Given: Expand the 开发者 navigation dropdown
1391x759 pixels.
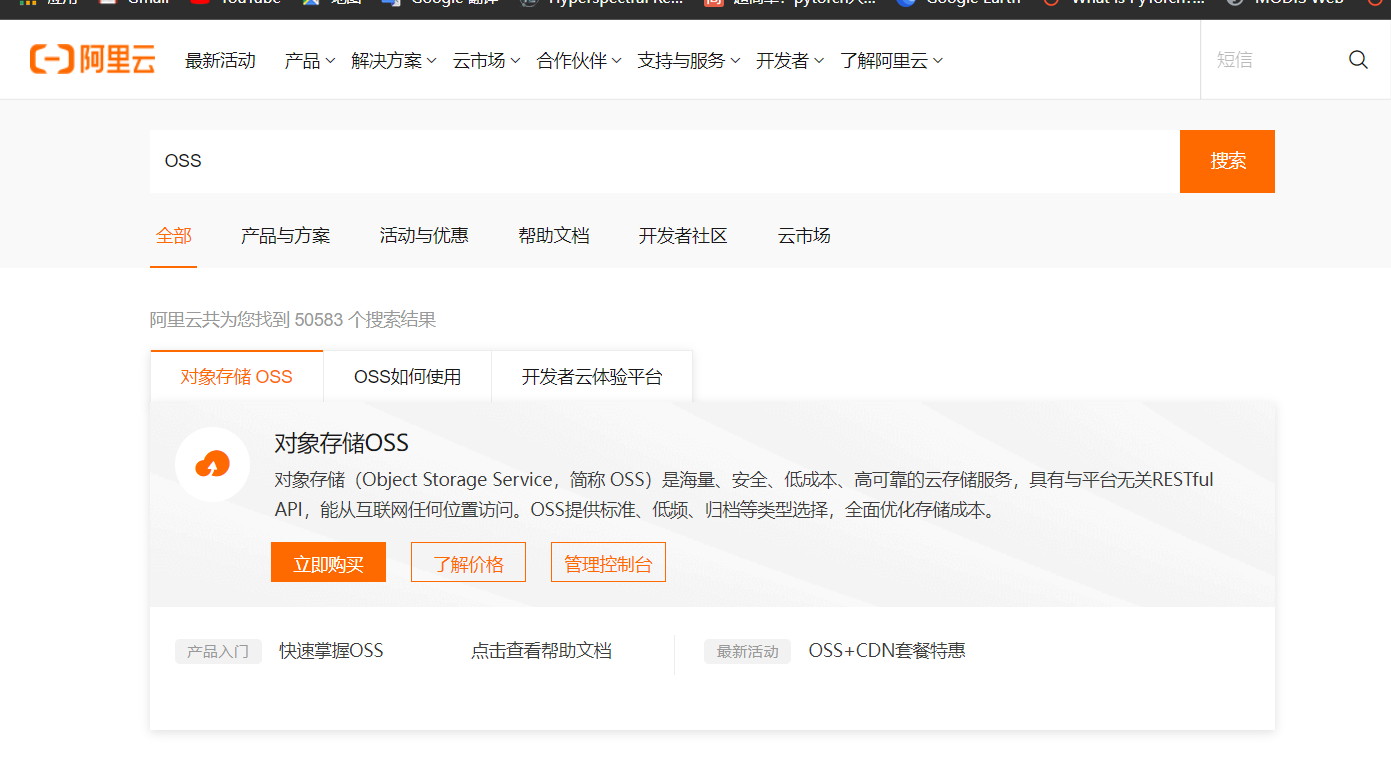Looking at the screenshot, I should point(790,61).
